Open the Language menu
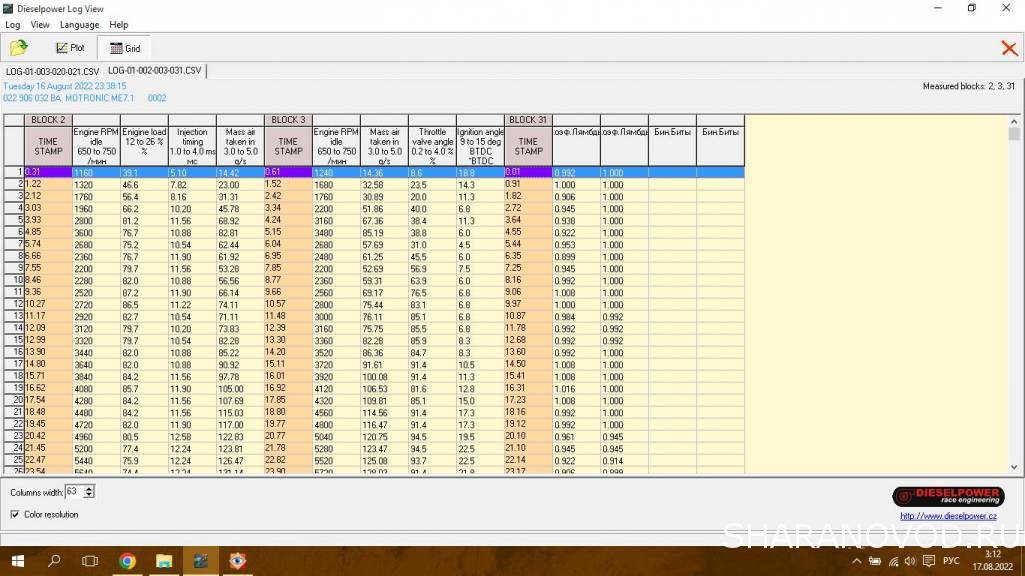Screen dimensions: 1025x576 (x=79, y=24)
